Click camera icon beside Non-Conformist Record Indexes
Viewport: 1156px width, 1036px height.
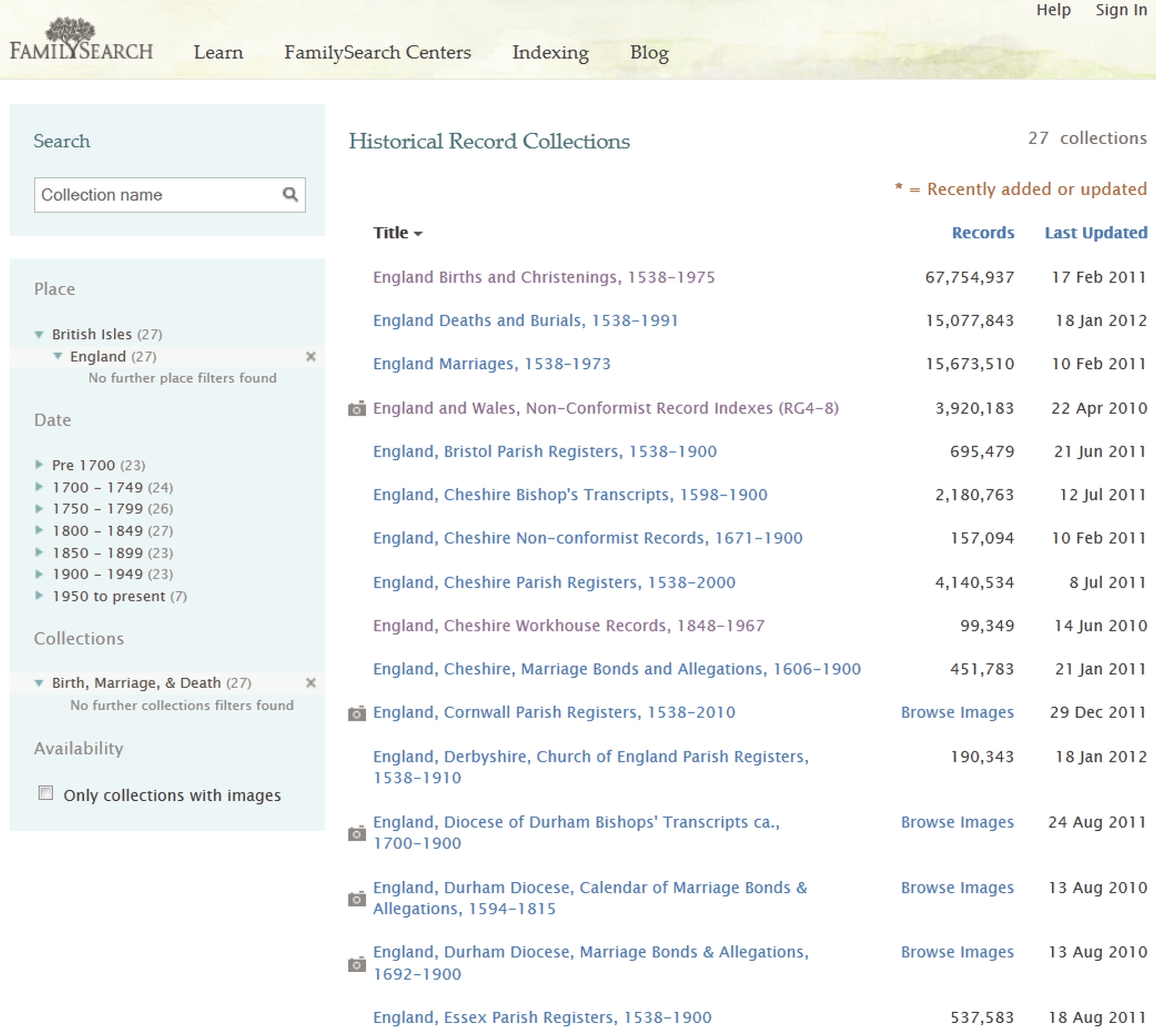357,408
